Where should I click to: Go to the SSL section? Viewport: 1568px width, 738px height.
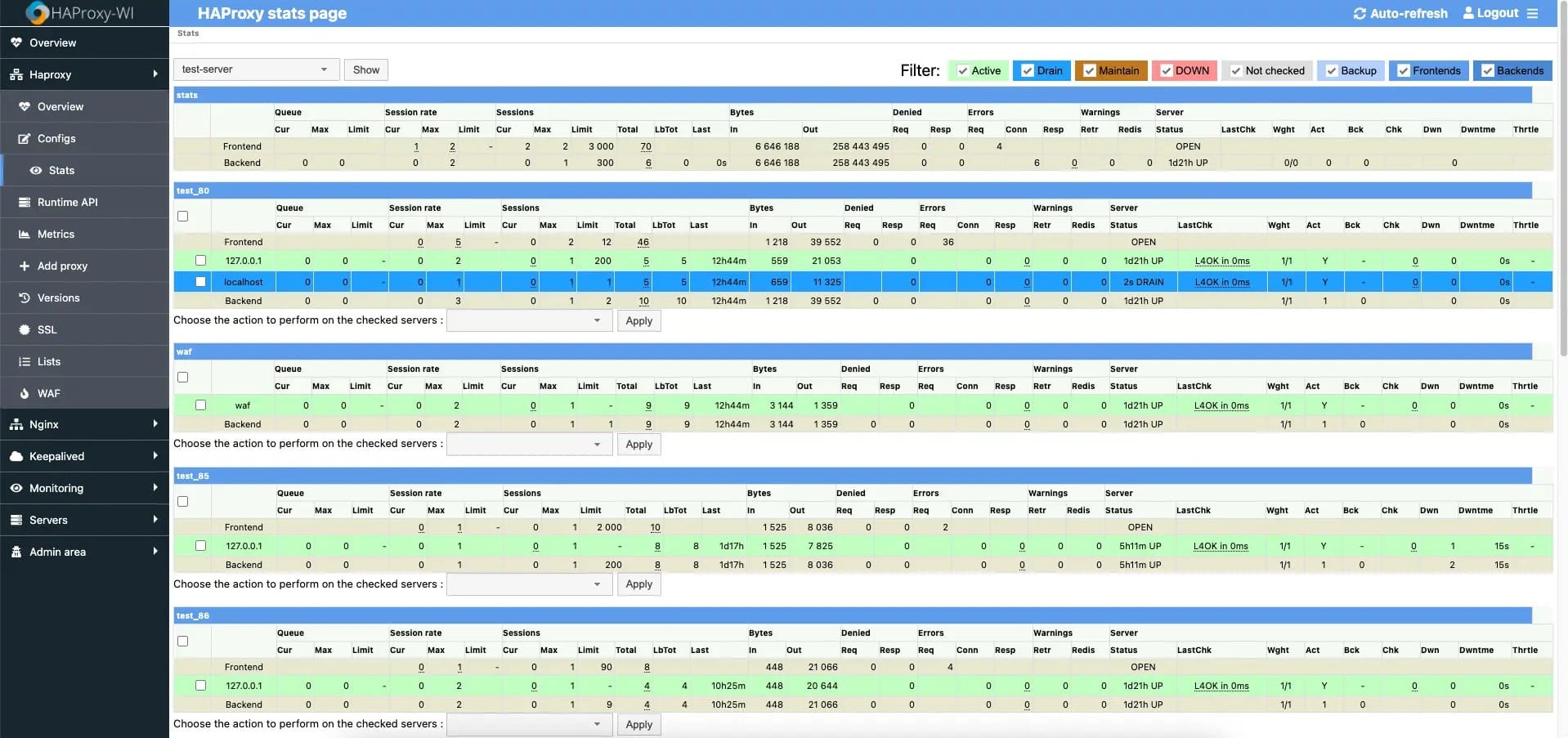point(46,329)
